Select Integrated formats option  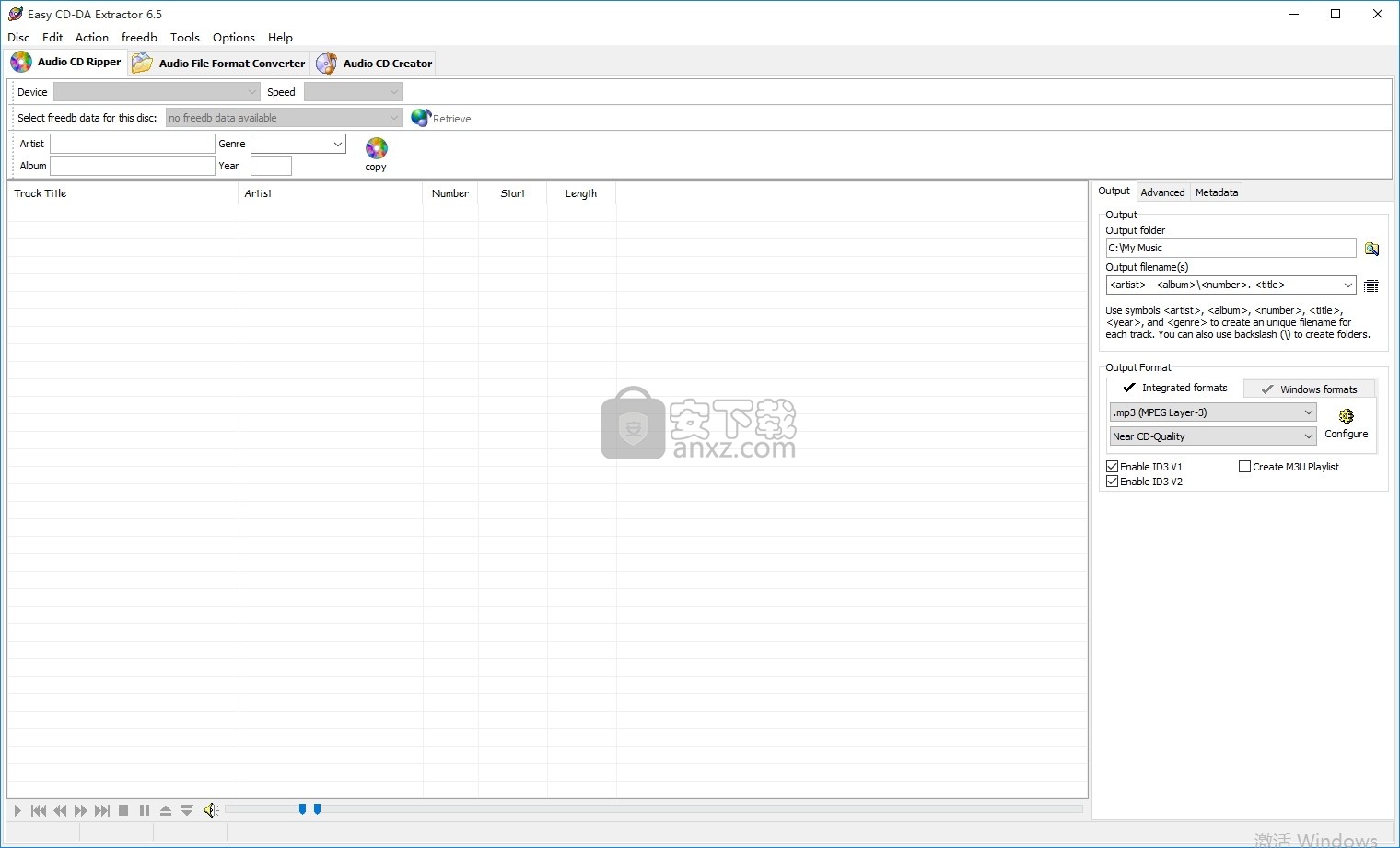[1175, 388]
